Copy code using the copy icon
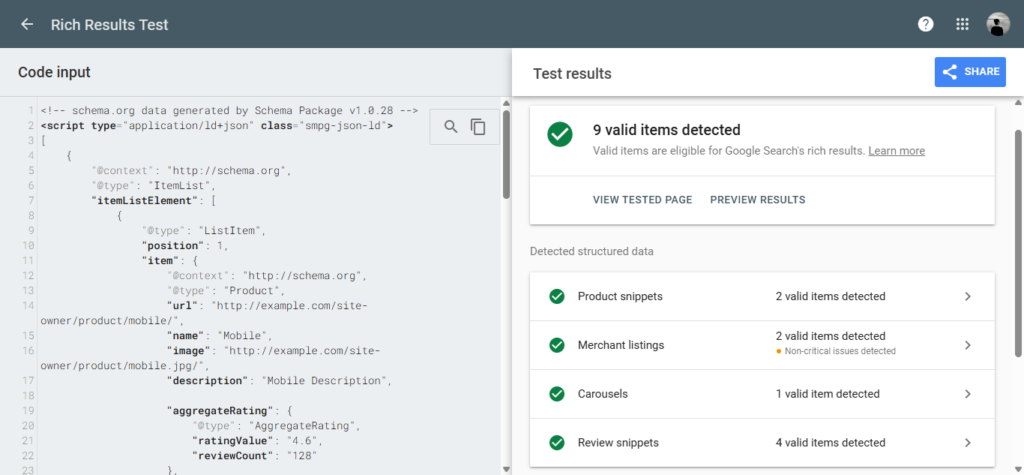1024x475 pixels. [479, 127]
